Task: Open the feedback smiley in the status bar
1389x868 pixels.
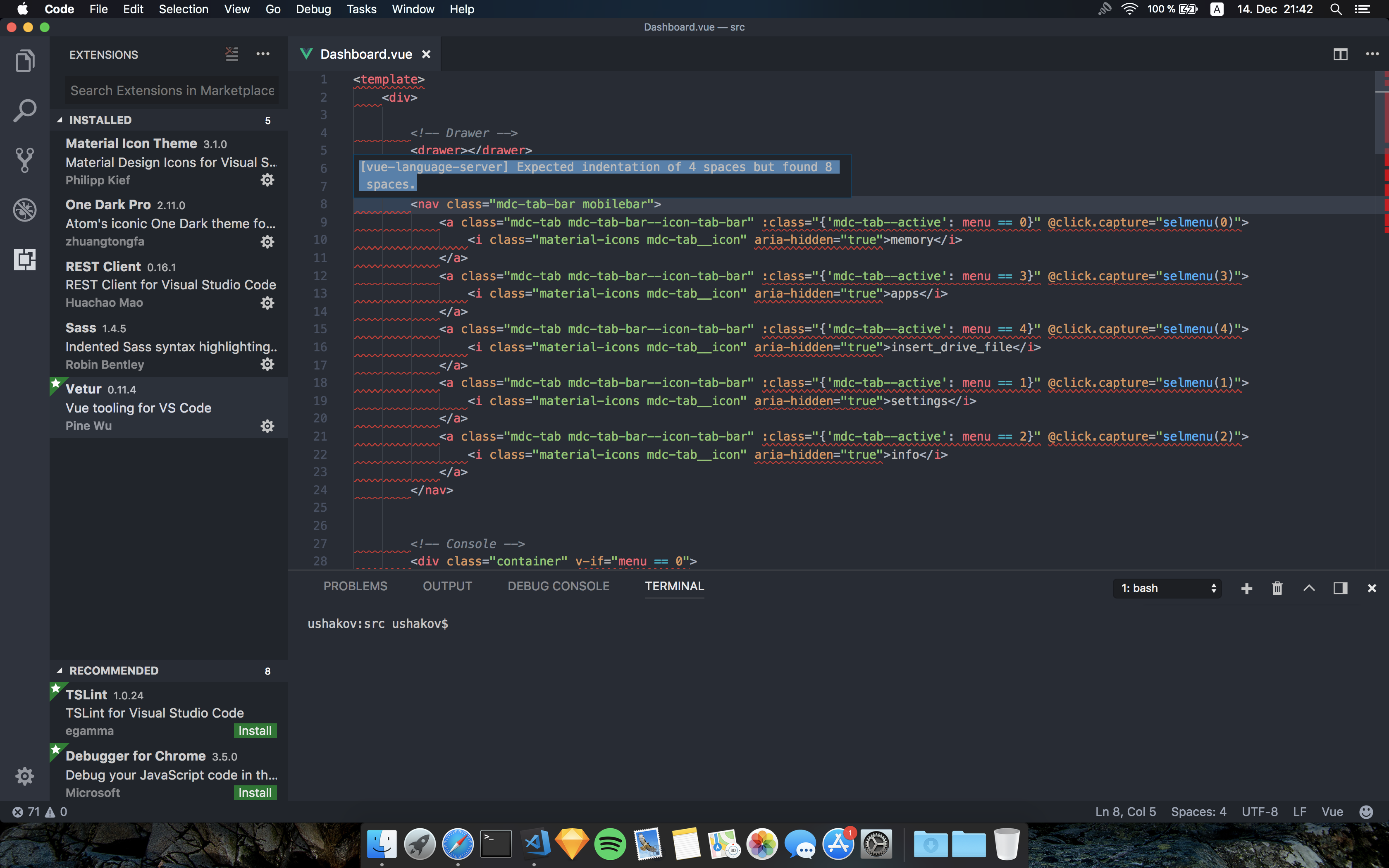Action: (1366, 811)
